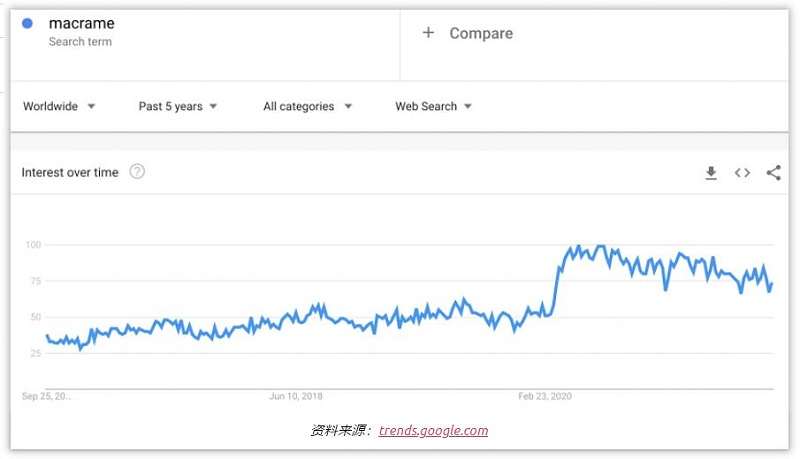Screen dimensions: 800x459
Task: Click the 100 value axis label
Action: (33, 245)
